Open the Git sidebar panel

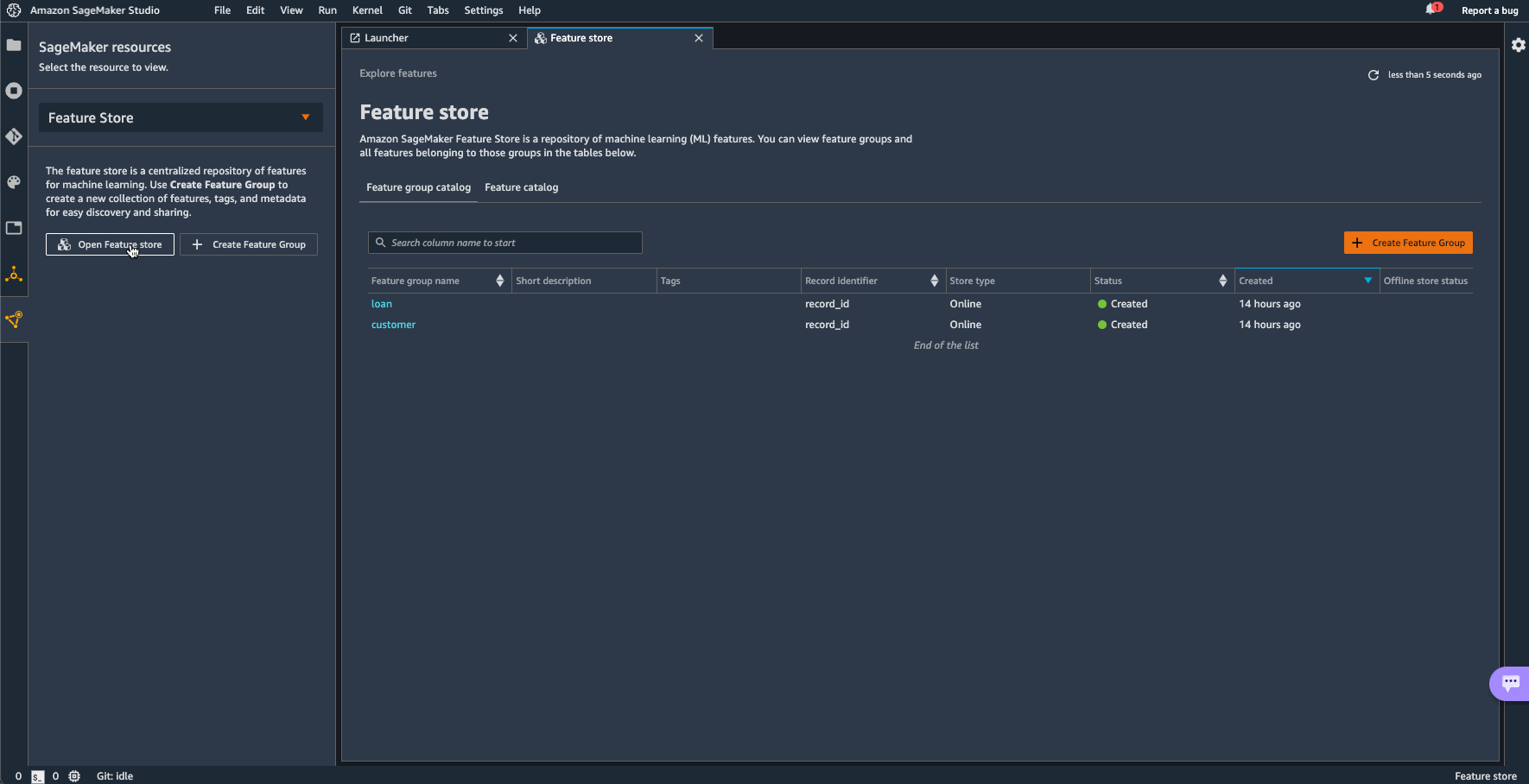pos(14,136)
